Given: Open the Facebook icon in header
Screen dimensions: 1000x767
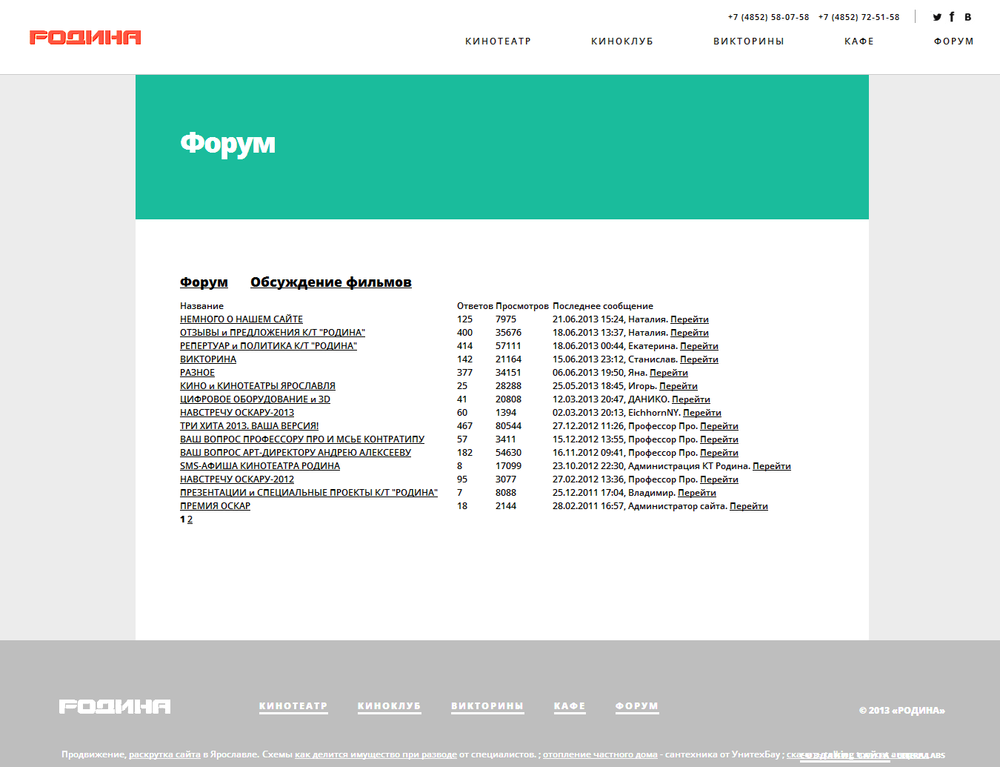Looking at the screenshot, I should [952, 17].
